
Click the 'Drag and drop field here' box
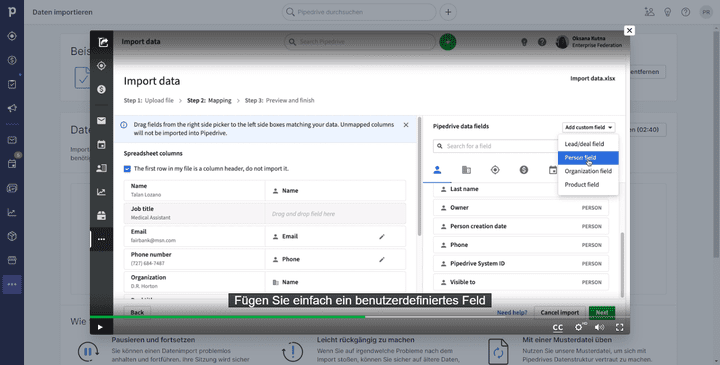[x=335, y=213]
